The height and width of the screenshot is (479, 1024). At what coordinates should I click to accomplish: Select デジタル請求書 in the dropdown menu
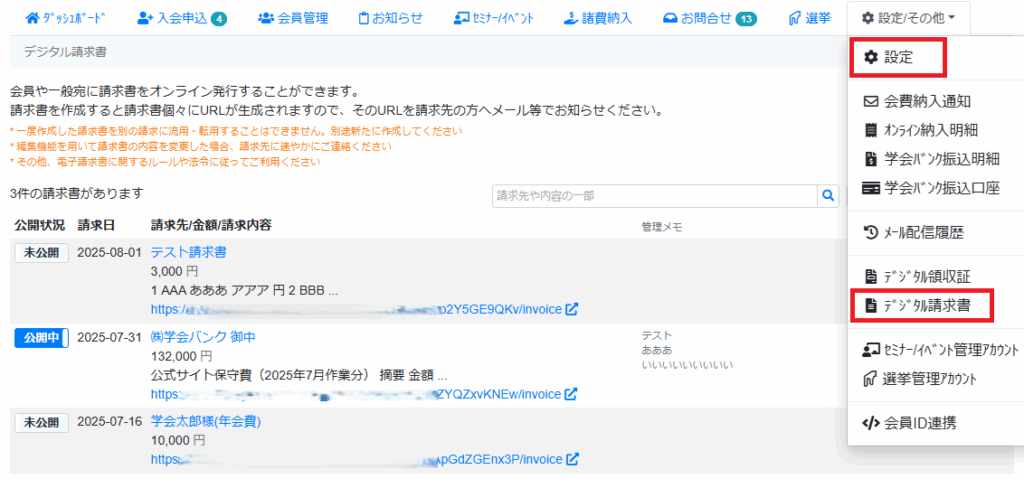click(924, 304)
